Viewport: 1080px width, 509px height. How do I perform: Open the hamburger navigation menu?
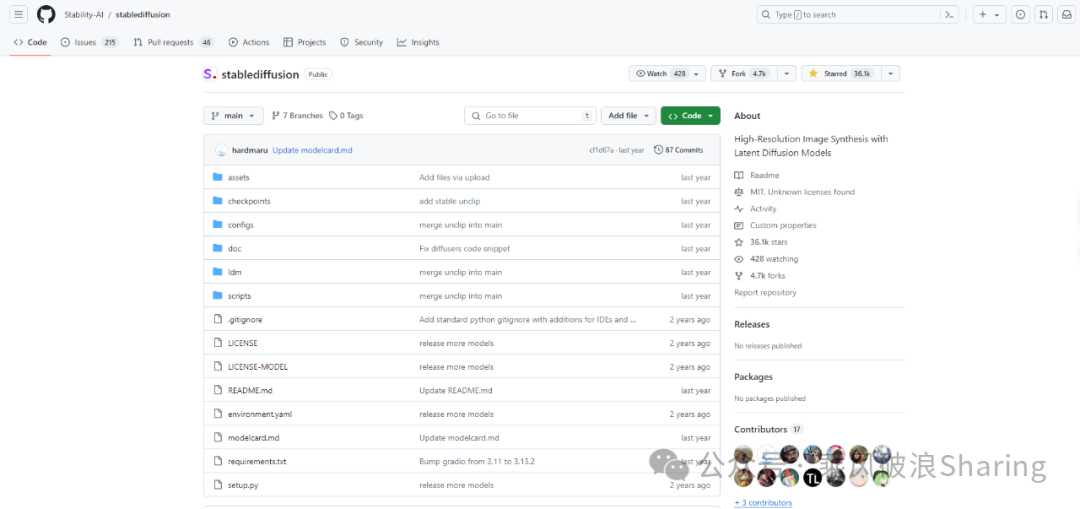tap(19, 14)
